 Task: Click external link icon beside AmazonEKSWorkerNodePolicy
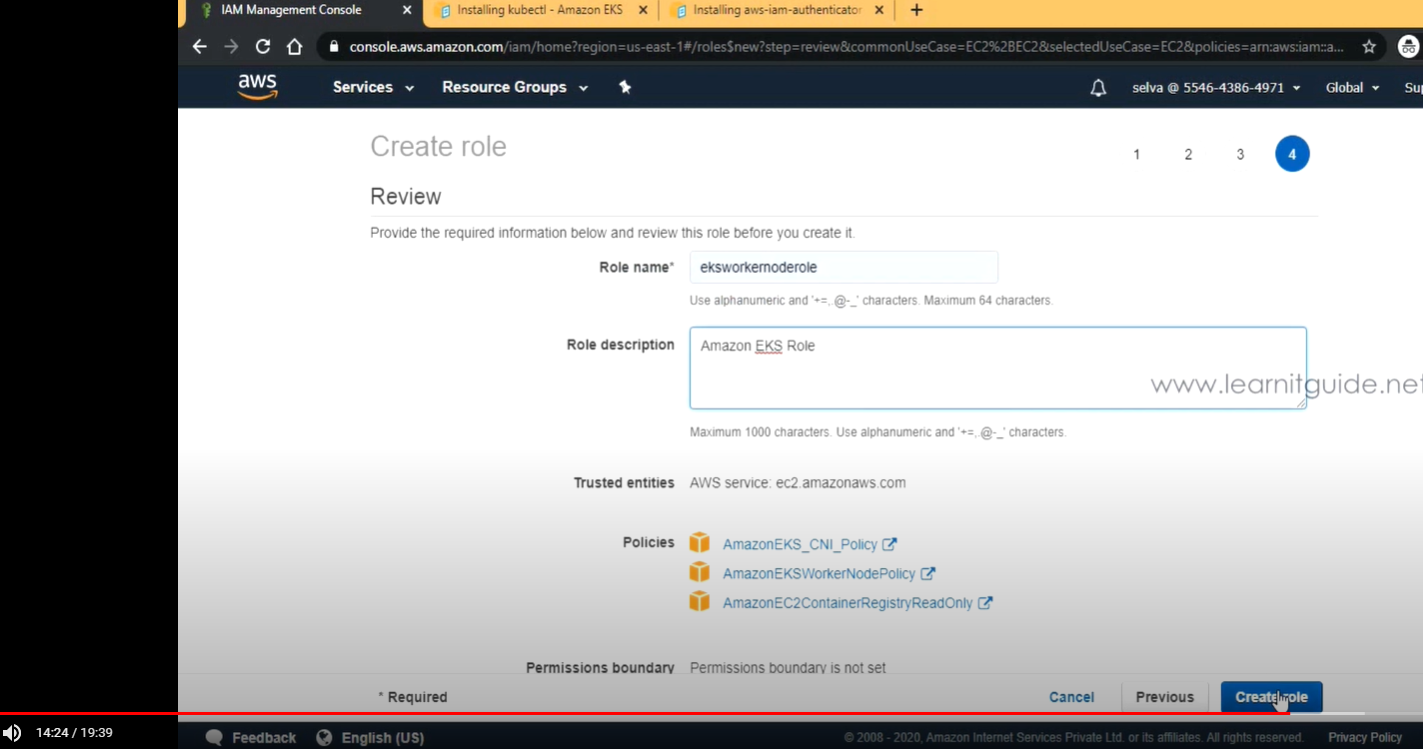928,573
